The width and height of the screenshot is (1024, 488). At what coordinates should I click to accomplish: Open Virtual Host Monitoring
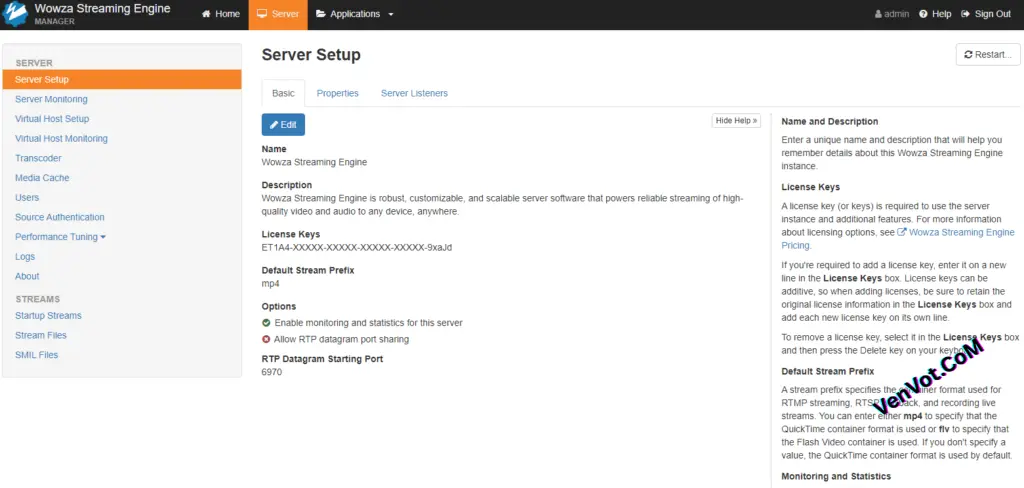(61, 138)
